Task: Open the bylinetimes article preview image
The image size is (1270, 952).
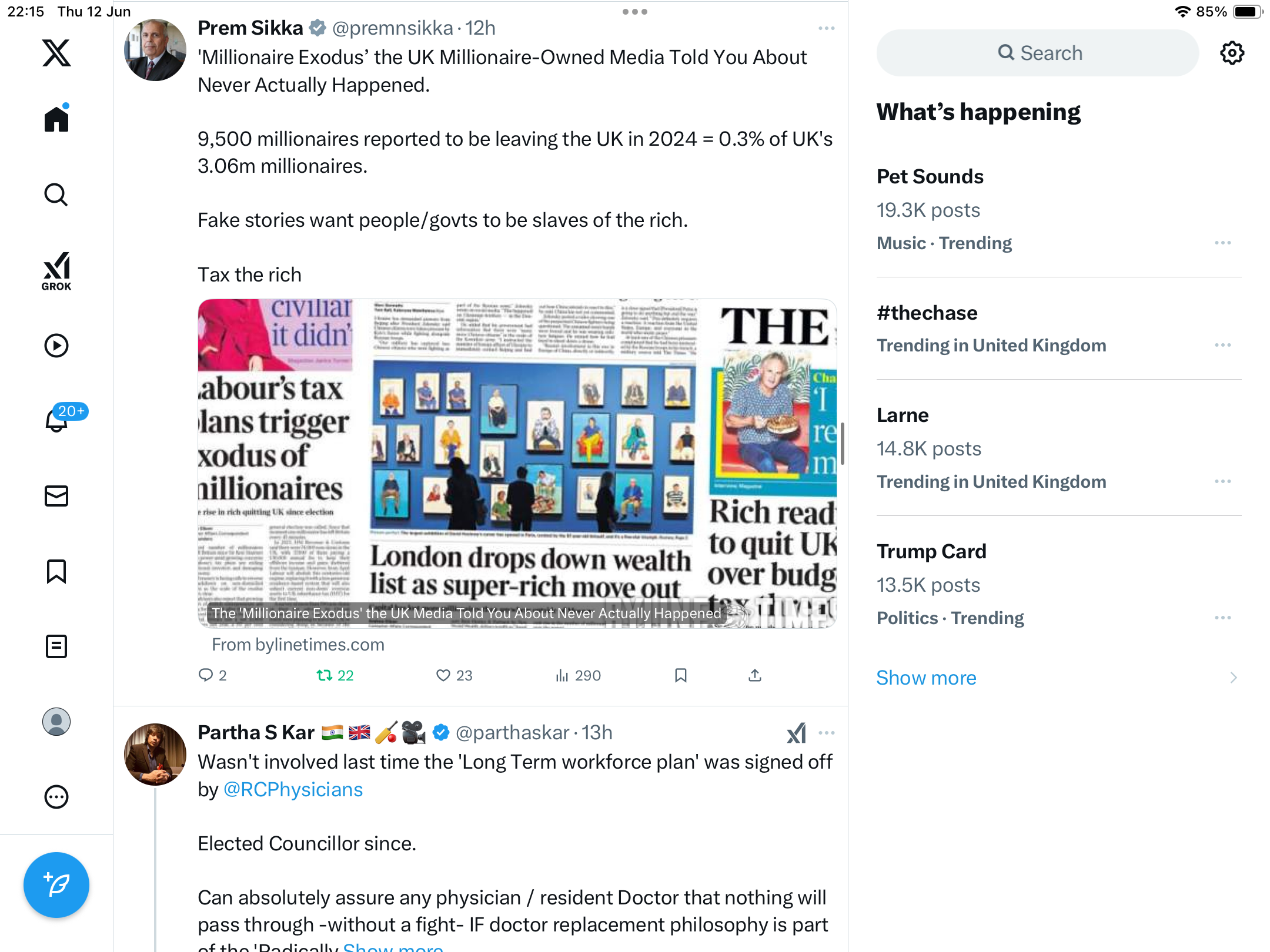Action: (517, 464)
